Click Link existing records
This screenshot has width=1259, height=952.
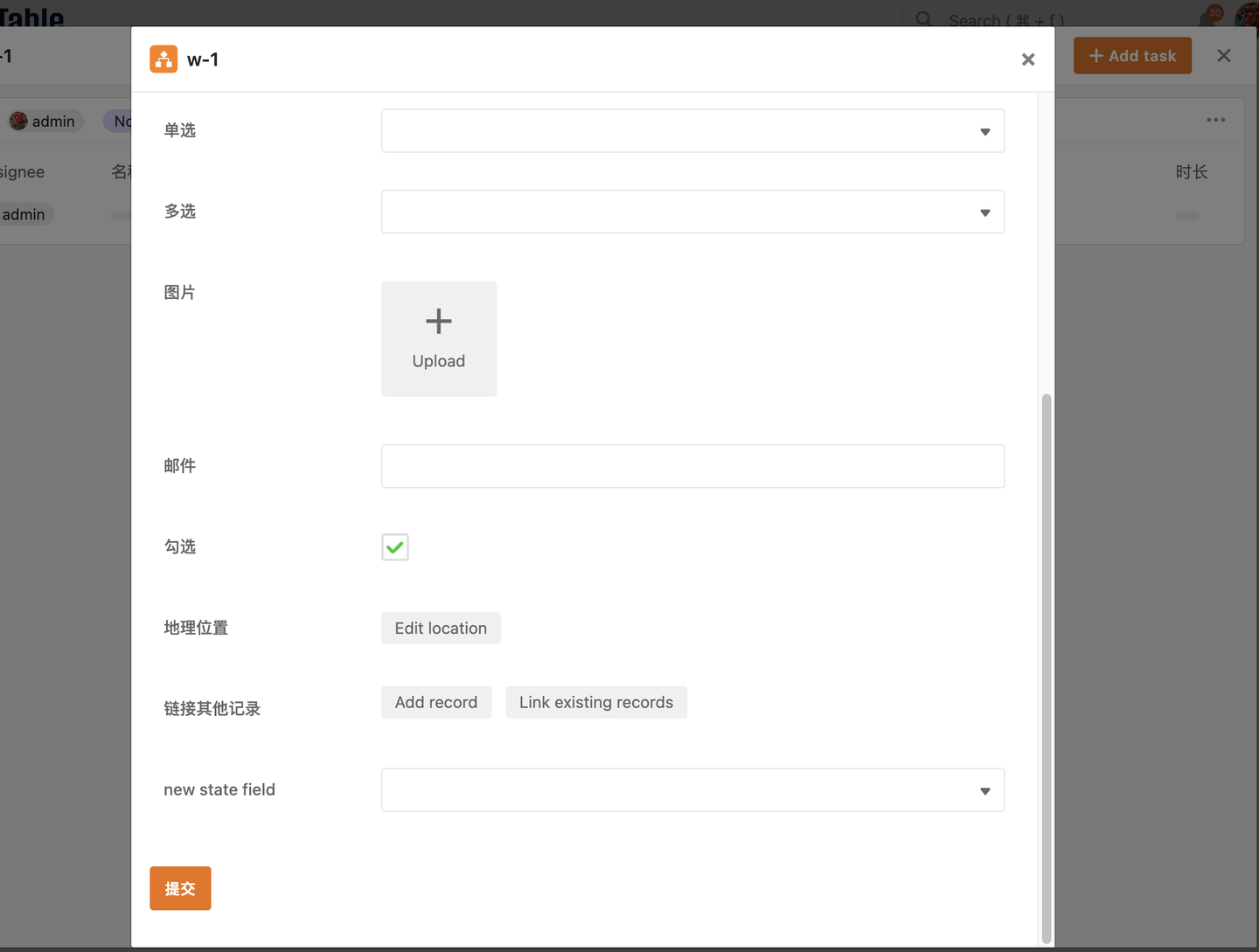(595, 702)
